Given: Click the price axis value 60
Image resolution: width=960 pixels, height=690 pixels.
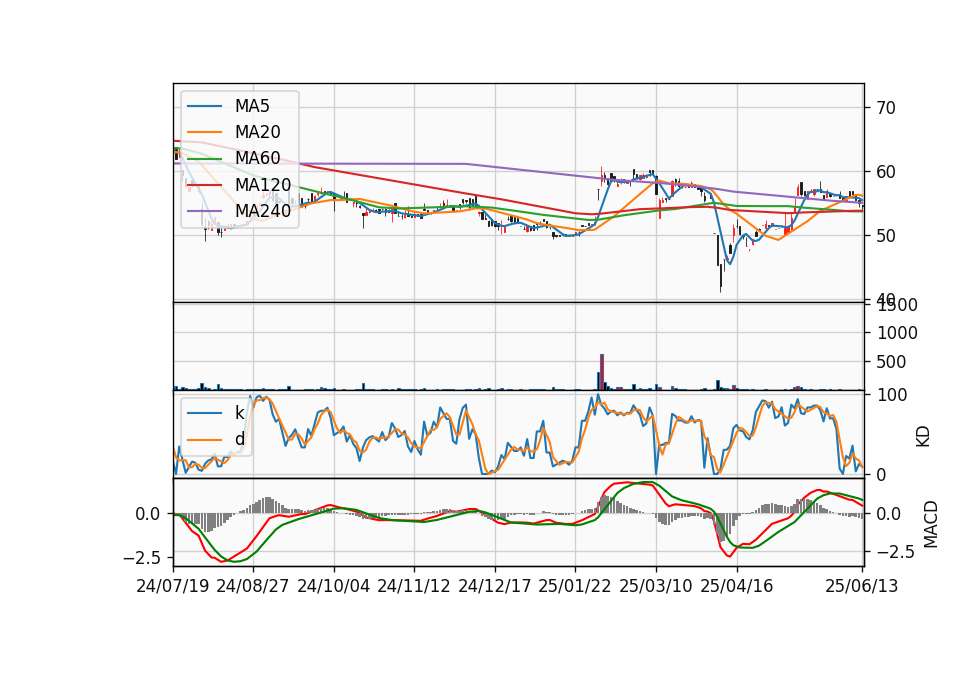Looking at the screenshot, I should point(886,172).
